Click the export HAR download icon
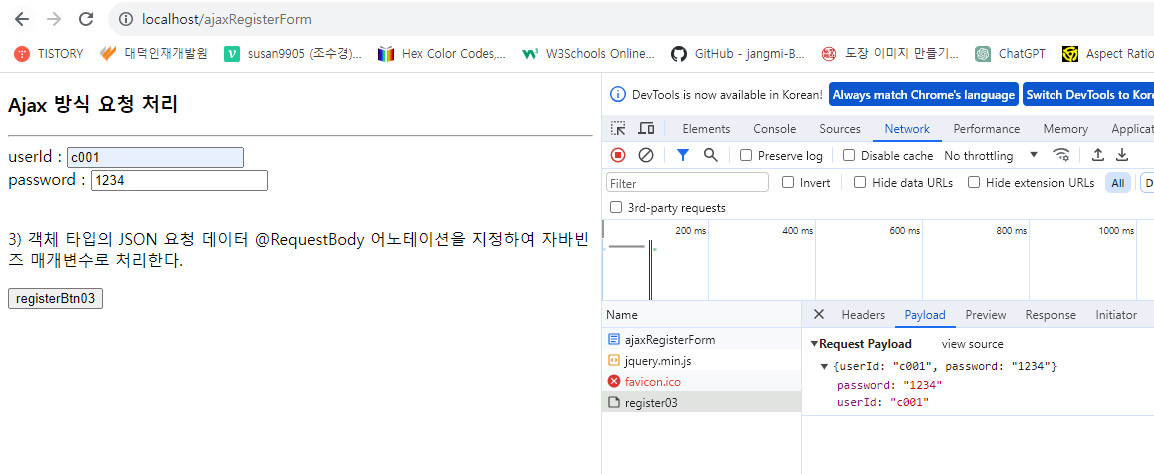 [1122, 155]
